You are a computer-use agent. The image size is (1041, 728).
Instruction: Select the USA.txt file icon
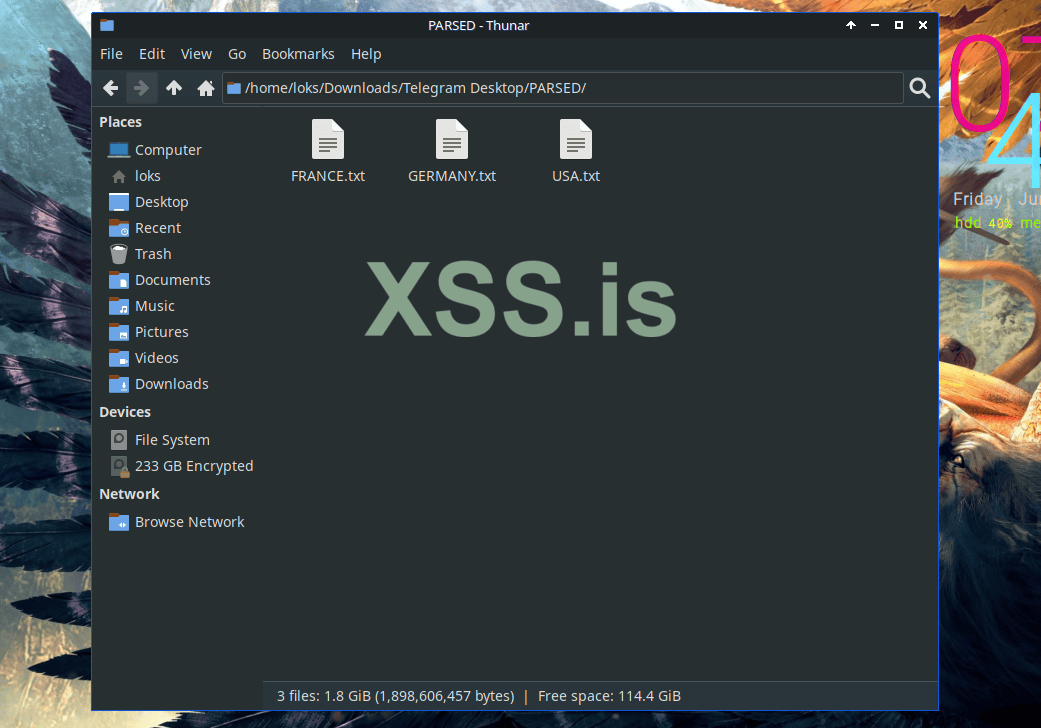coord(576,139)
